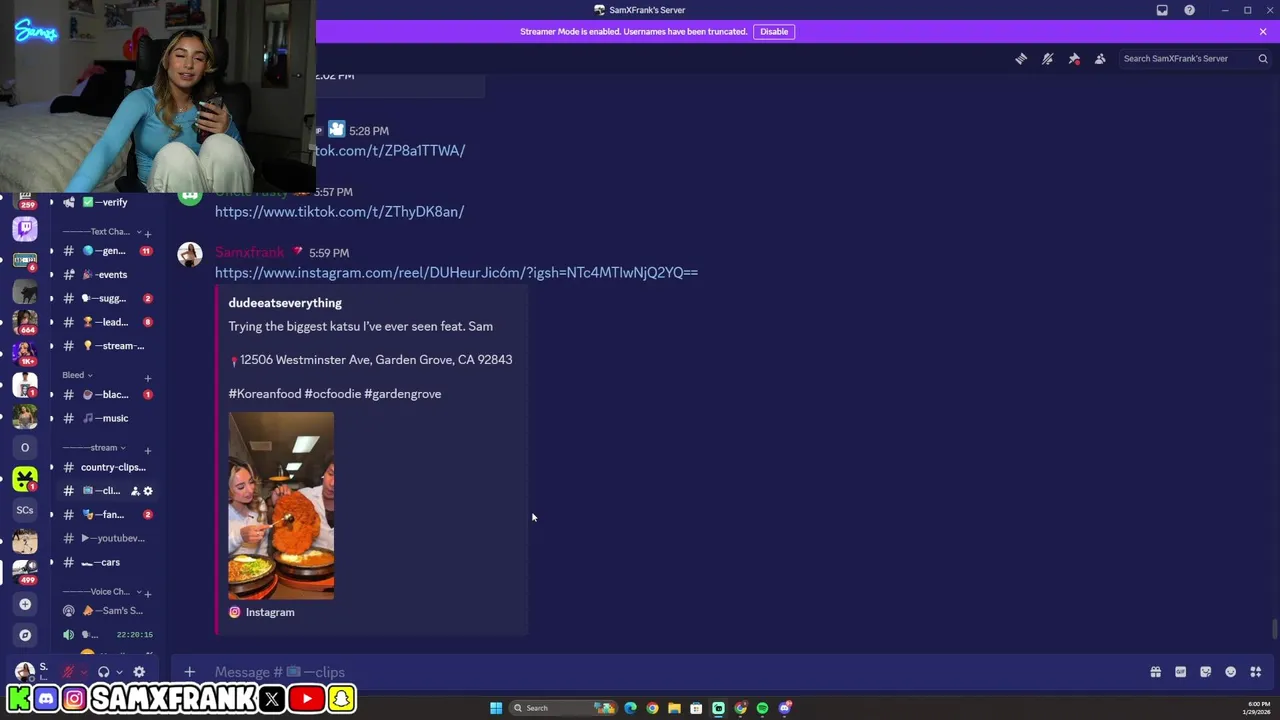Screen dimensions: 1280x720
Task: Open the lead... channel
Action: [x=108, y=322]
